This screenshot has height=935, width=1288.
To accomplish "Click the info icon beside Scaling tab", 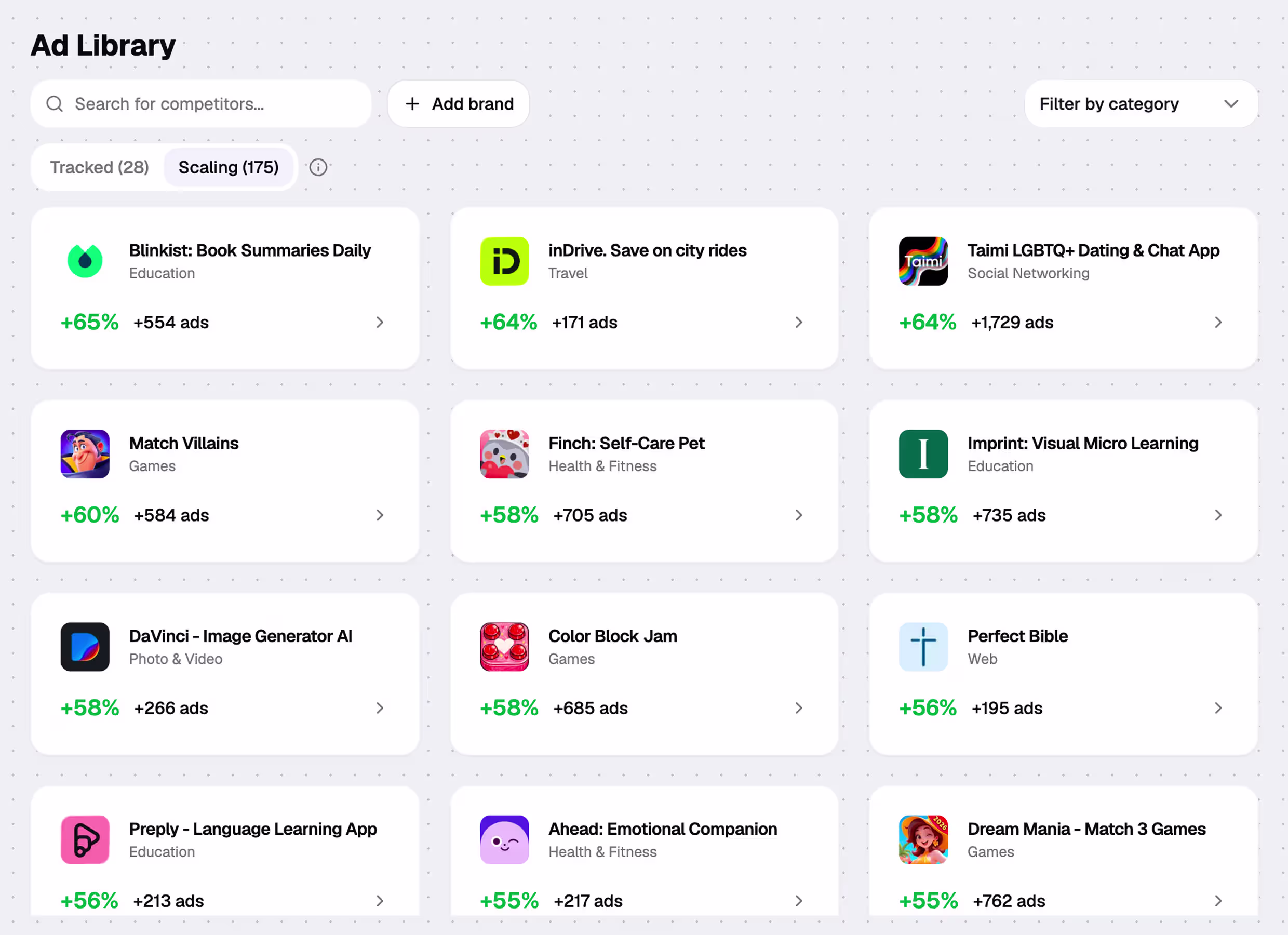I will pyautogui.click(x=318, y=167).
